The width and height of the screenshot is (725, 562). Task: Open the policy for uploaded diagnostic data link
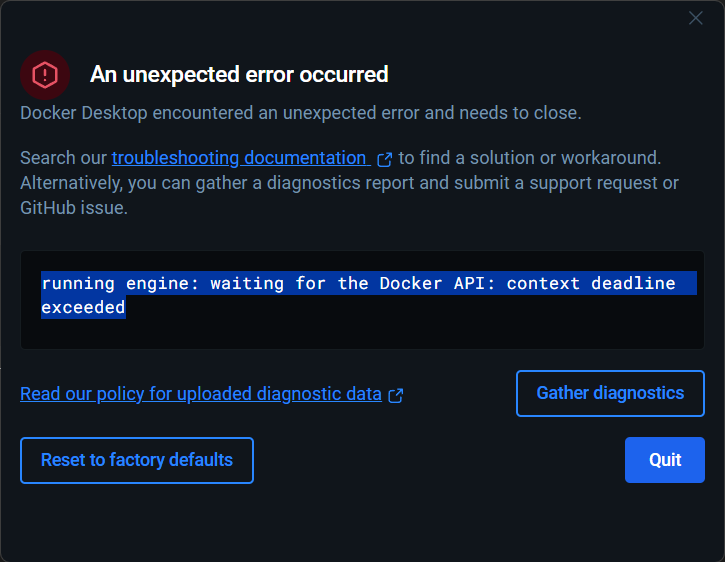click(201, 394)
